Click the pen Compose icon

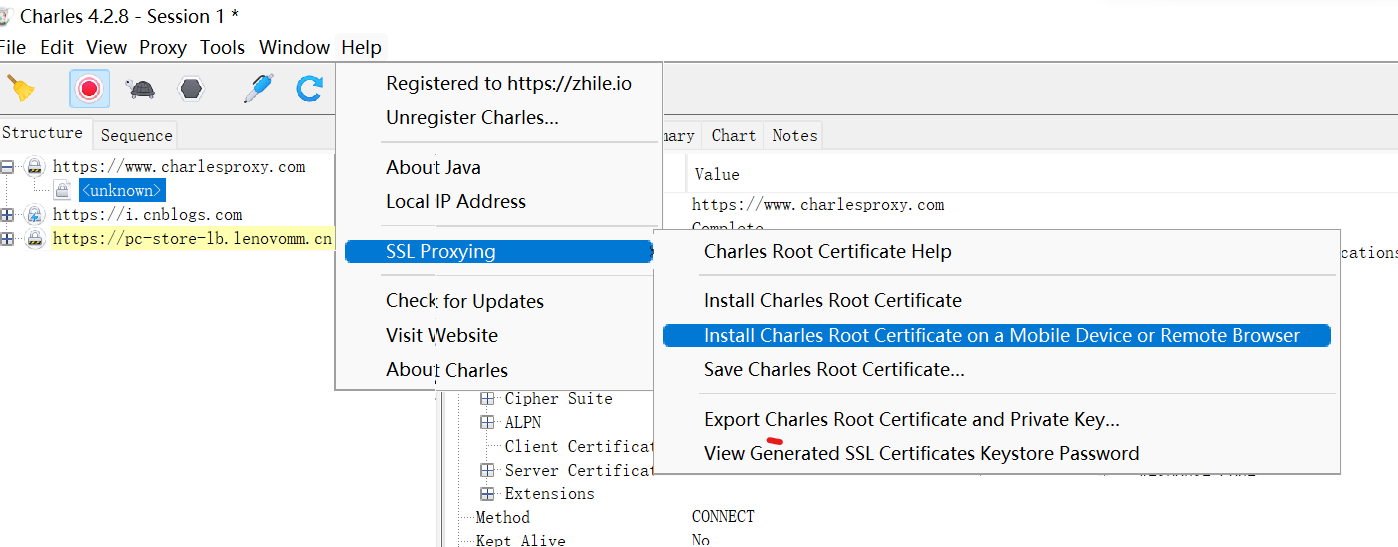point(258,89)
